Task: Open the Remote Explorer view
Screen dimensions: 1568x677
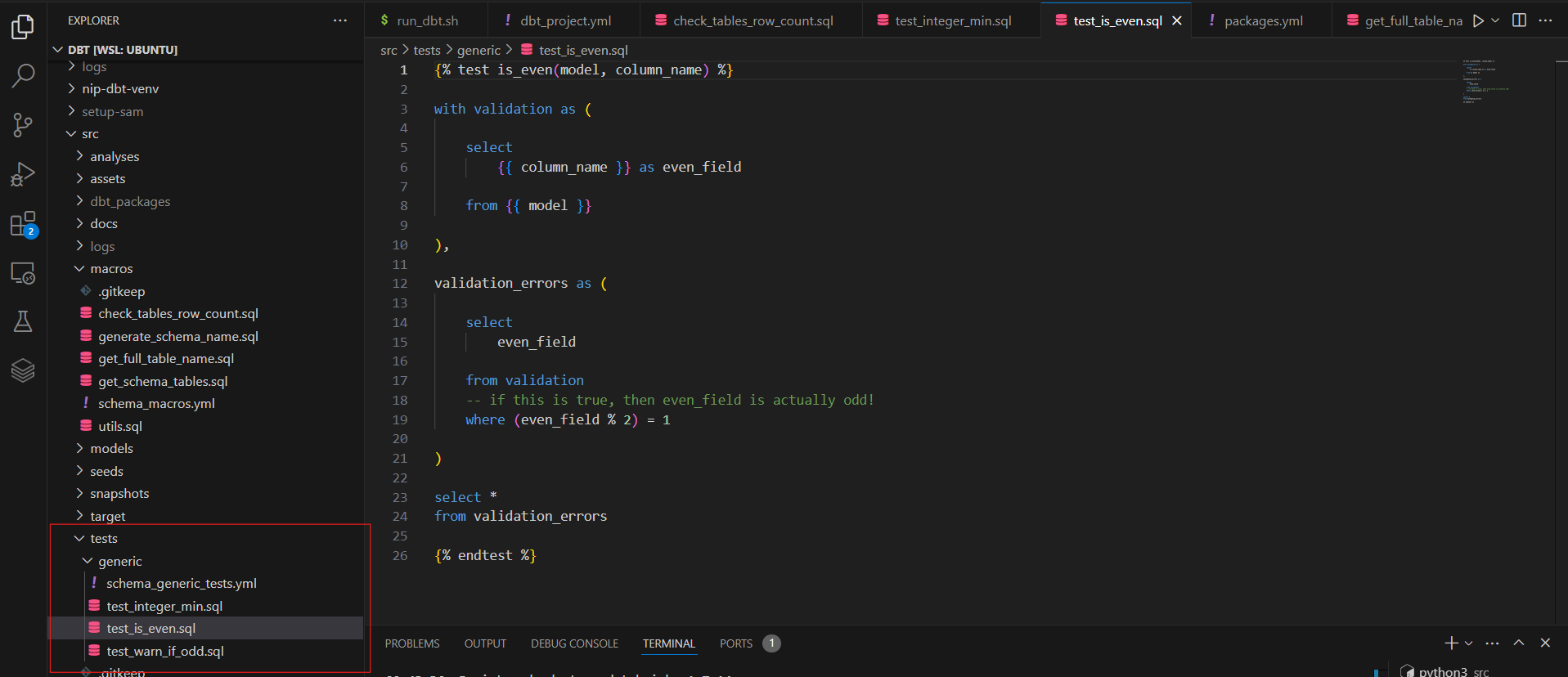Action: [23, 273]
